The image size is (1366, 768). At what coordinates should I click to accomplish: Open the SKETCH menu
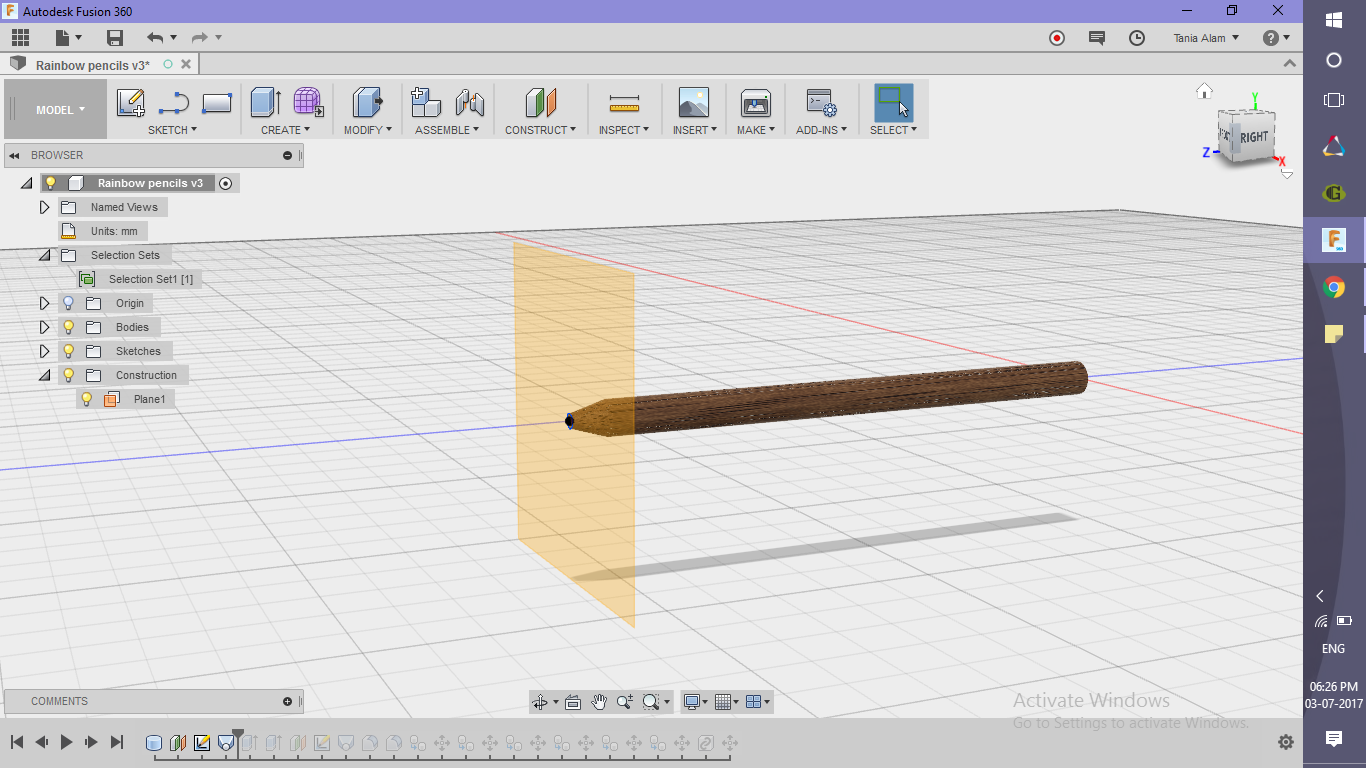tap(172, 130)
